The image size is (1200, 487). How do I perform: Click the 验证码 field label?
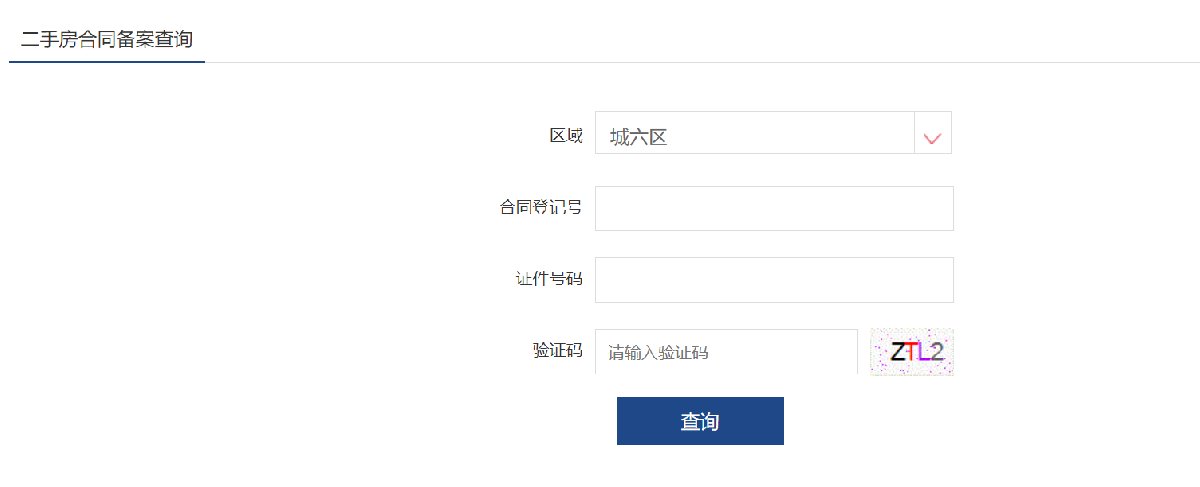pos(557,350)
